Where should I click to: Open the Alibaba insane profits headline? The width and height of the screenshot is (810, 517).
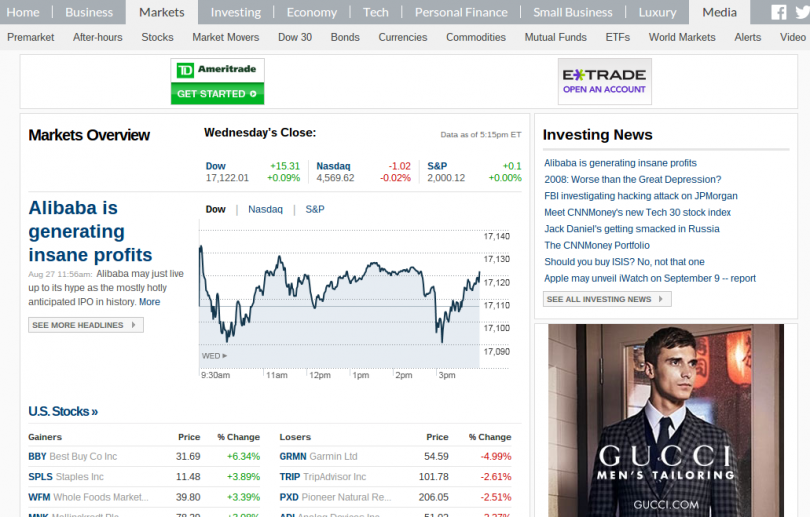tap(90, 231)
